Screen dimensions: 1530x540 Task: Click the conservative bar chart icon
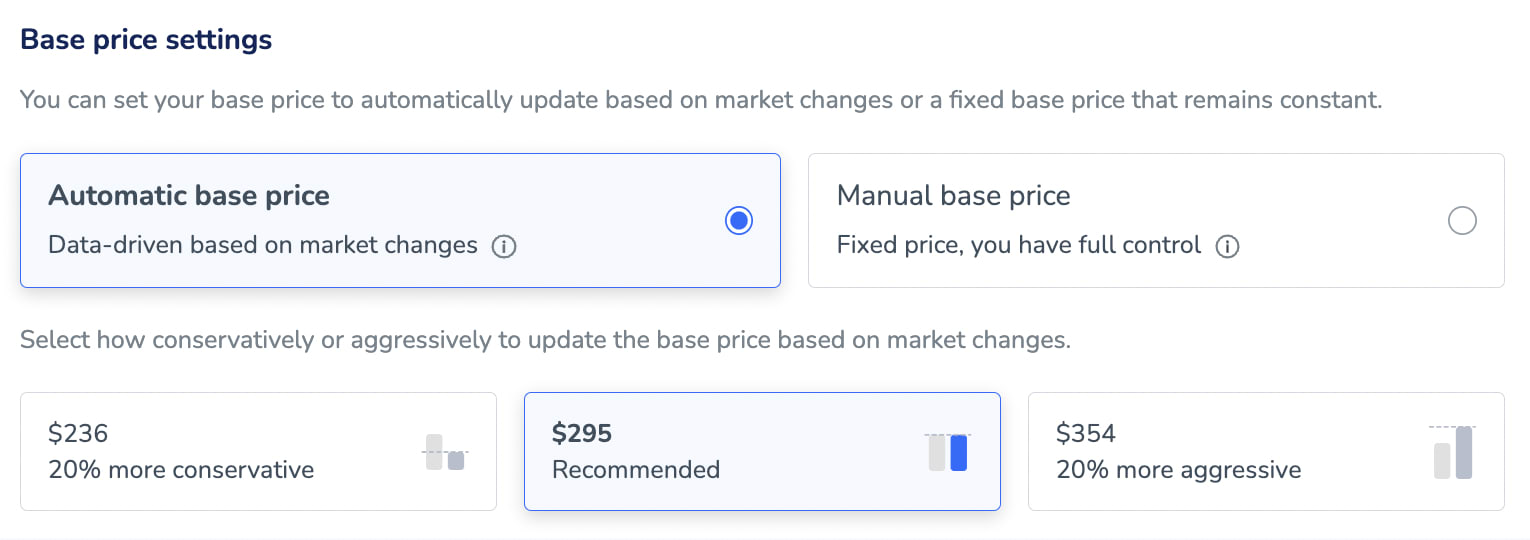[445, 453]
